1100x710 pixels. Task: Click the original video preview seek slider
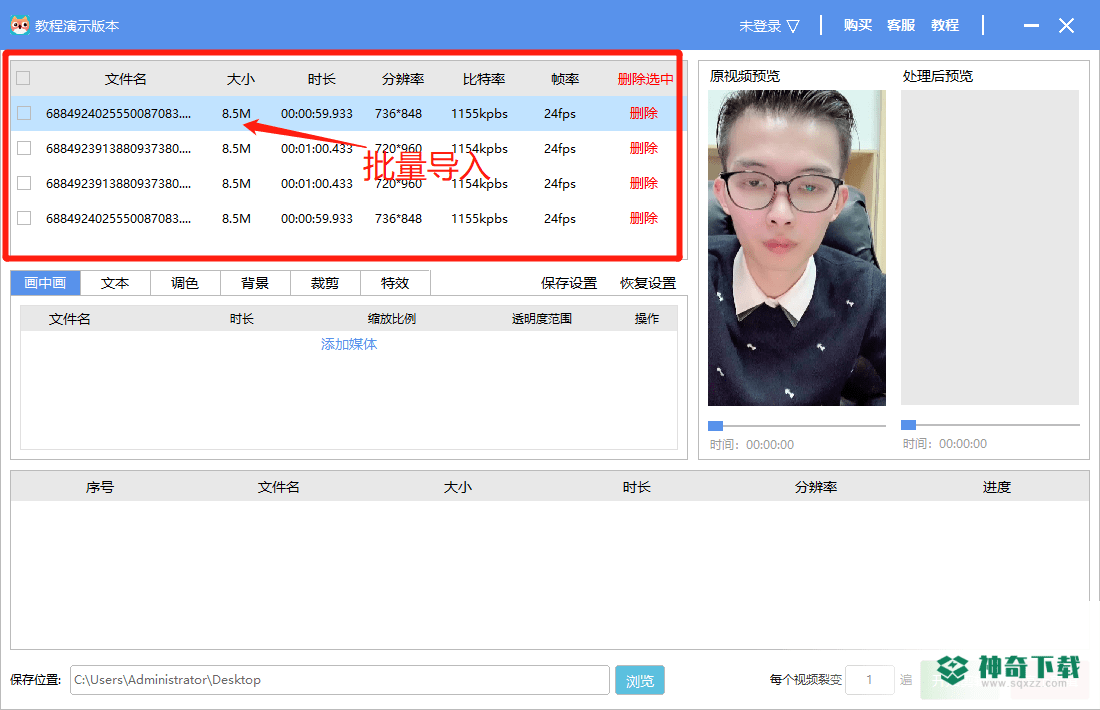point(797,425)
